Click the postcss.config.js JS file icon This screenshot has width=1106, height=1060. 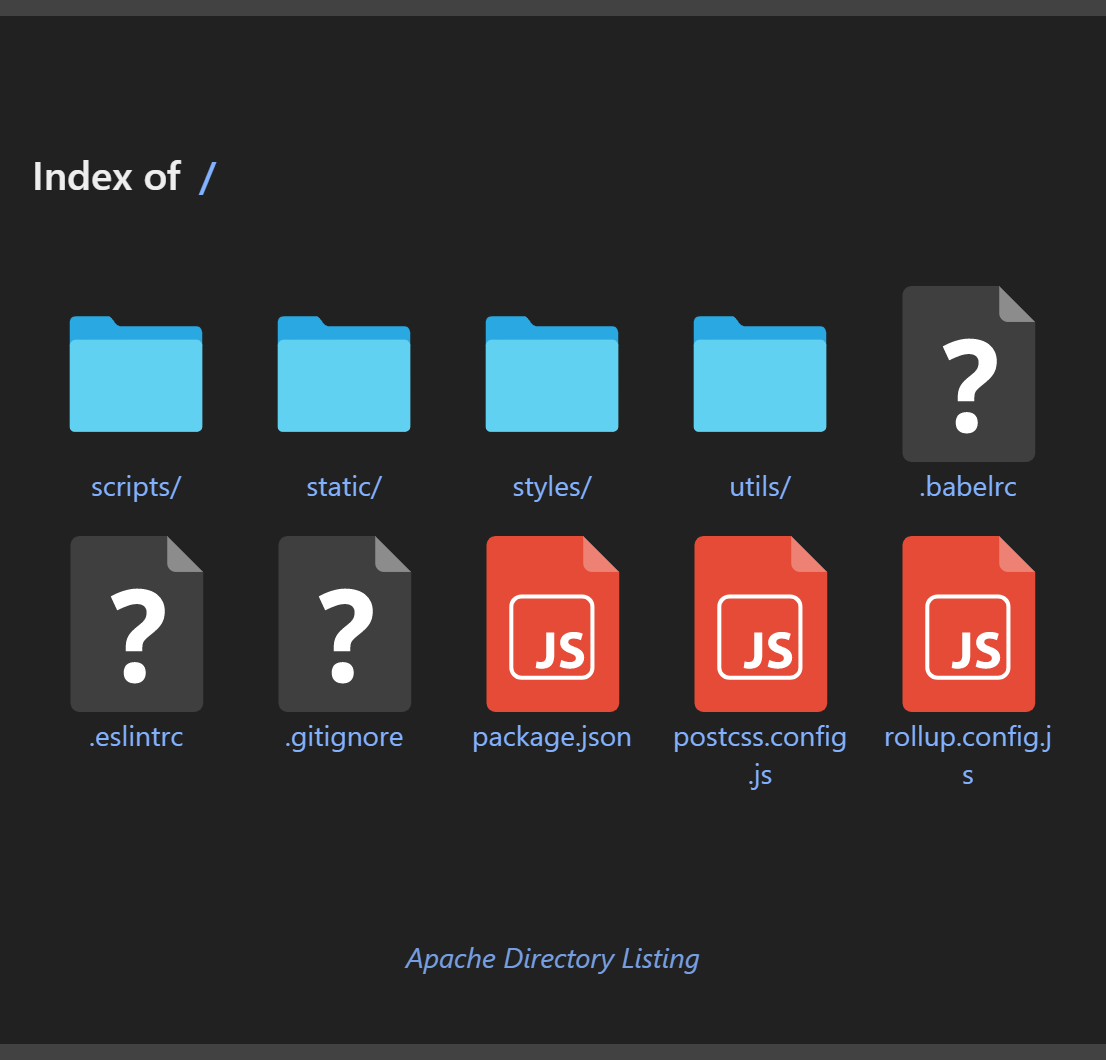click(x=760, y=624)
